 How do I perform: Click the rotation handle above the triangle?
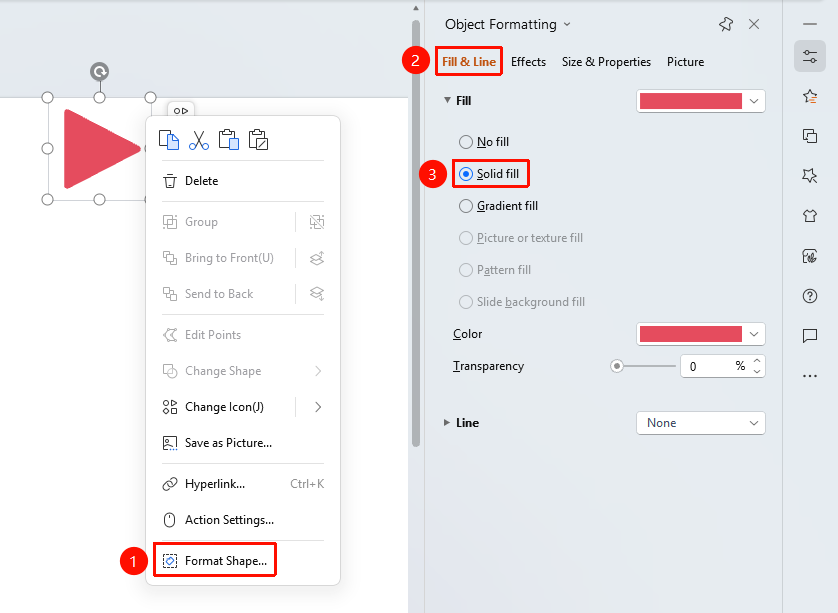pyautogui.click(x=99, y=71)
